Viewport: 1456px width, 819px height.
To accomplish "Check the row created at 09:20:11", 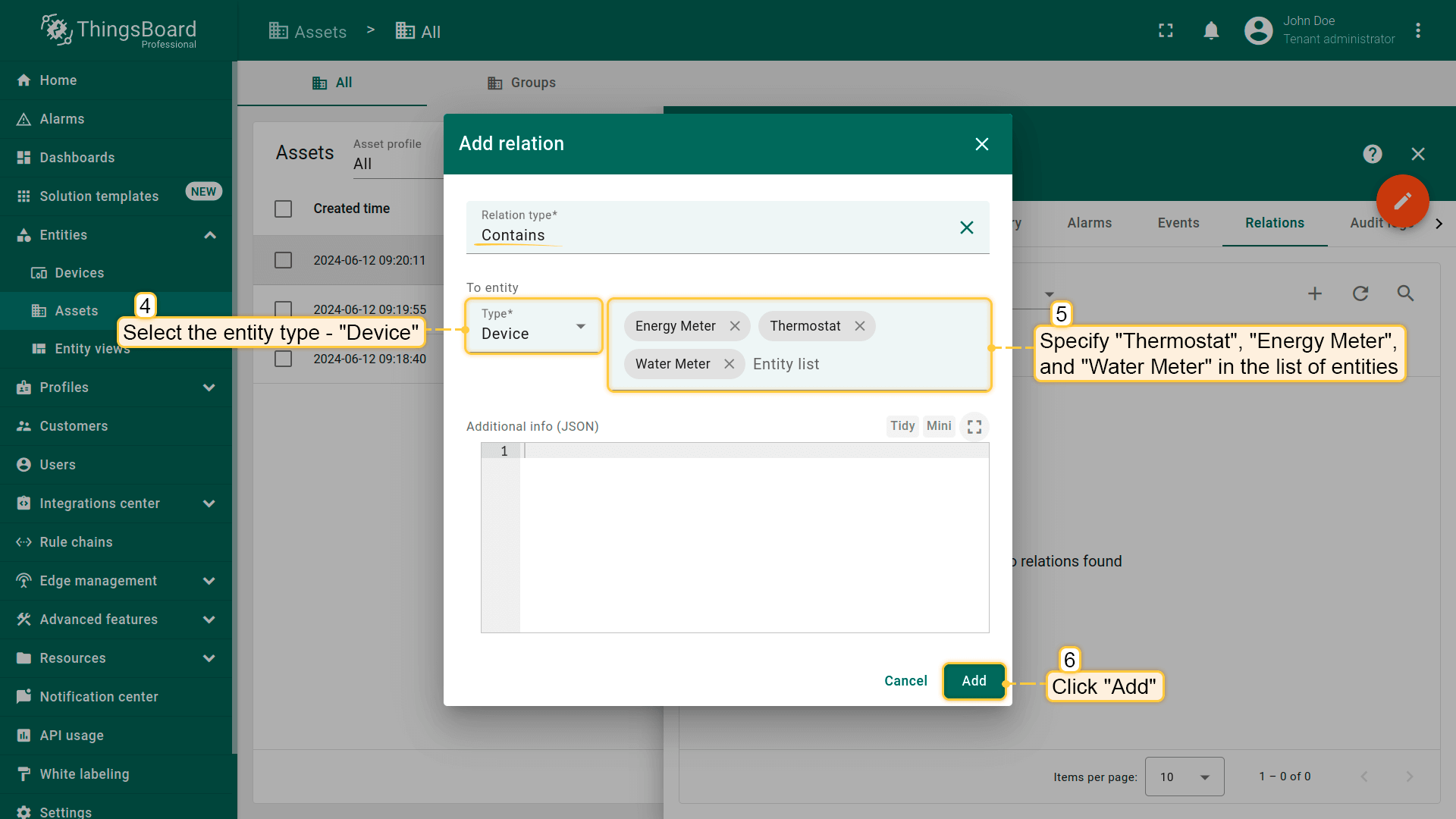I will 283,260.
